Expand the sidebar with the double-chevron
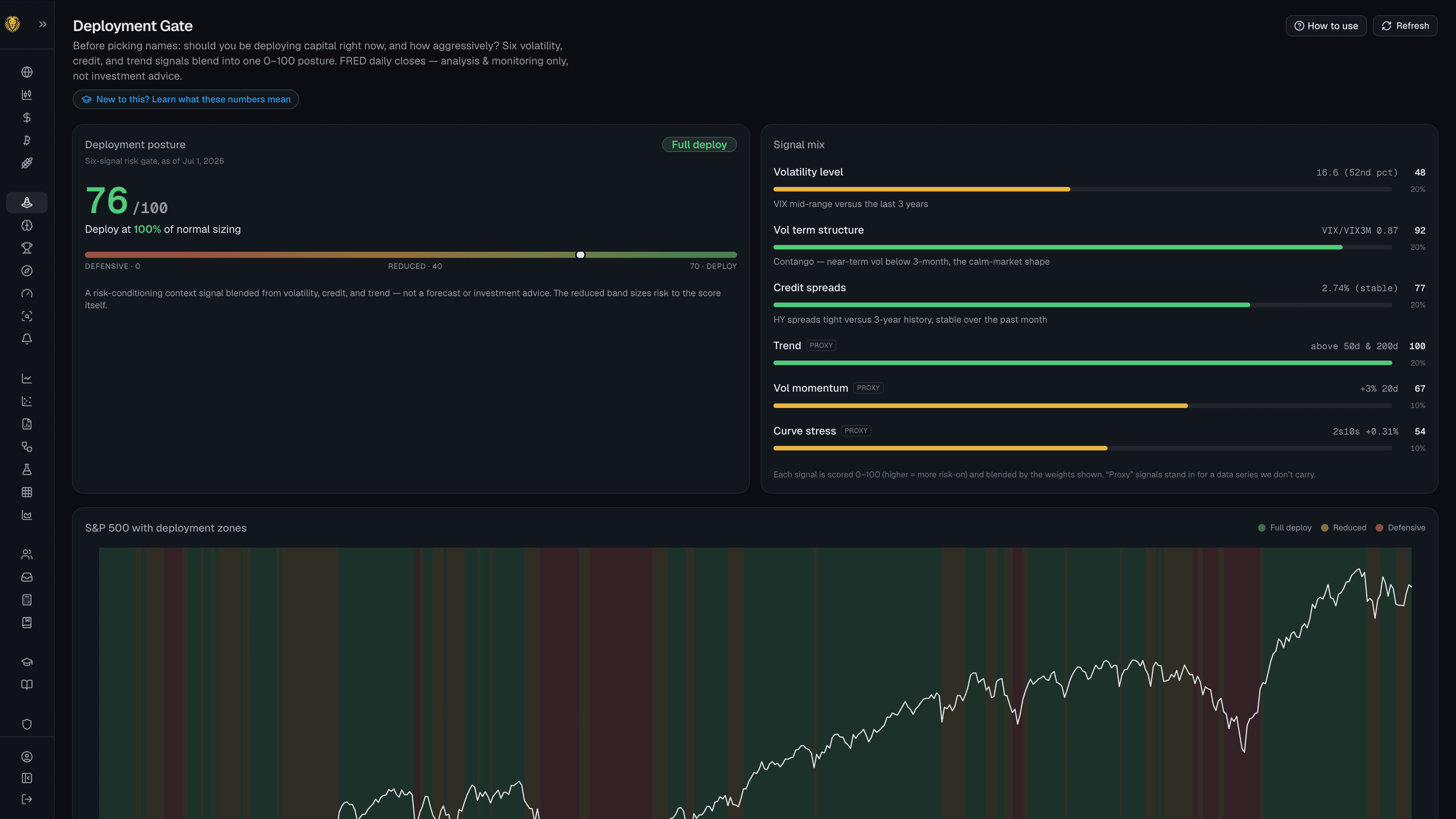The image size is (1456, 819). click(x=43, y=24)
